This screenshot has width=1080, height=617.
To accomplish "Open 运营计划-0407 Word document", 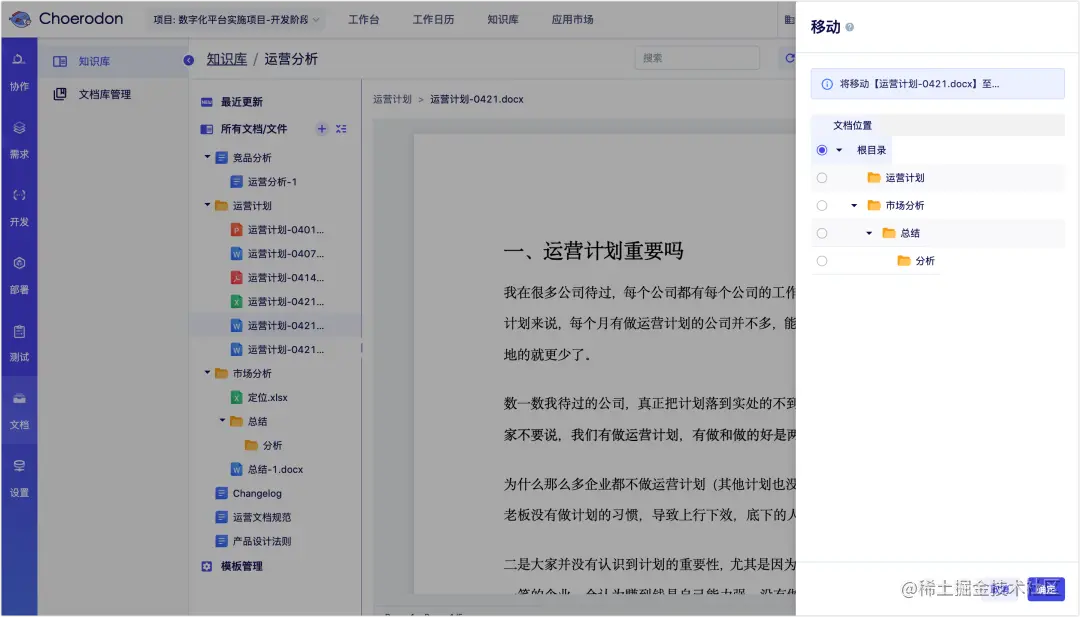I will click(286, 254).
